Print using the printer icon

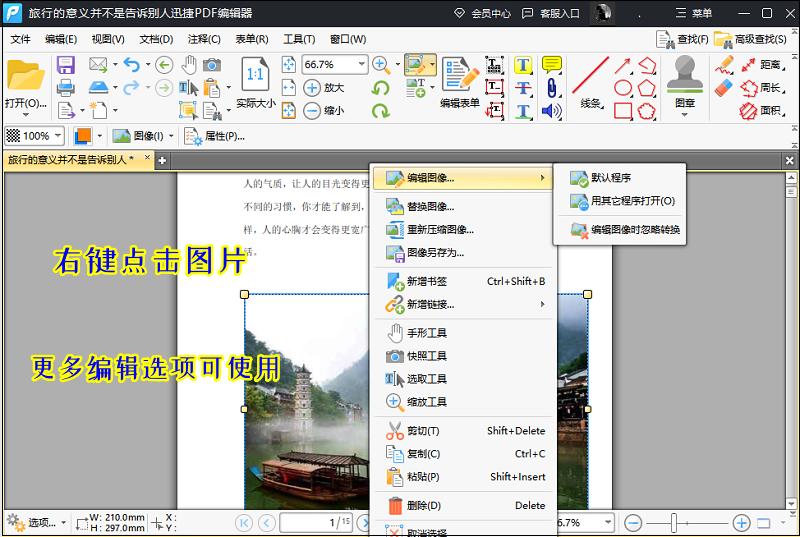pos(66,88)
